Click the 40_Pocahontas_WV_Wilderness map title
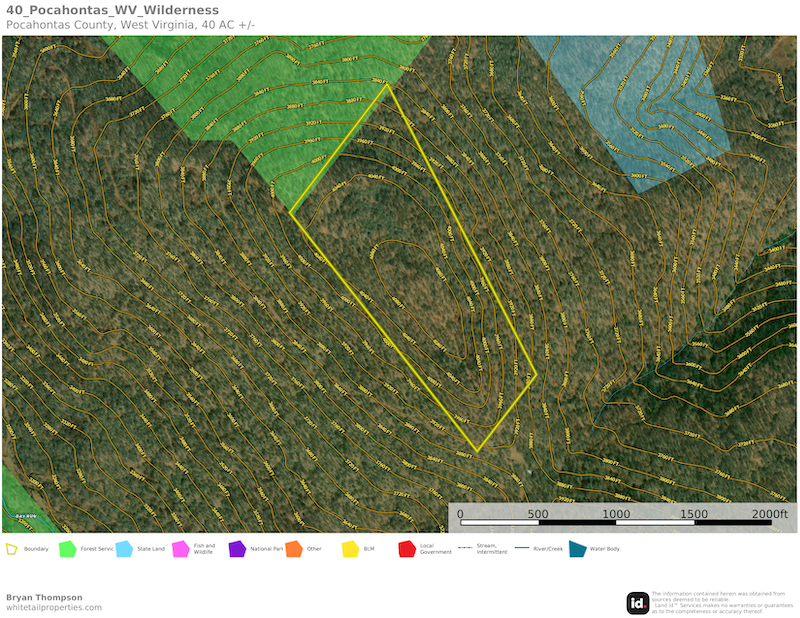Image resolution: width=800 pixels, height=618 pixels. pos(112,10)
